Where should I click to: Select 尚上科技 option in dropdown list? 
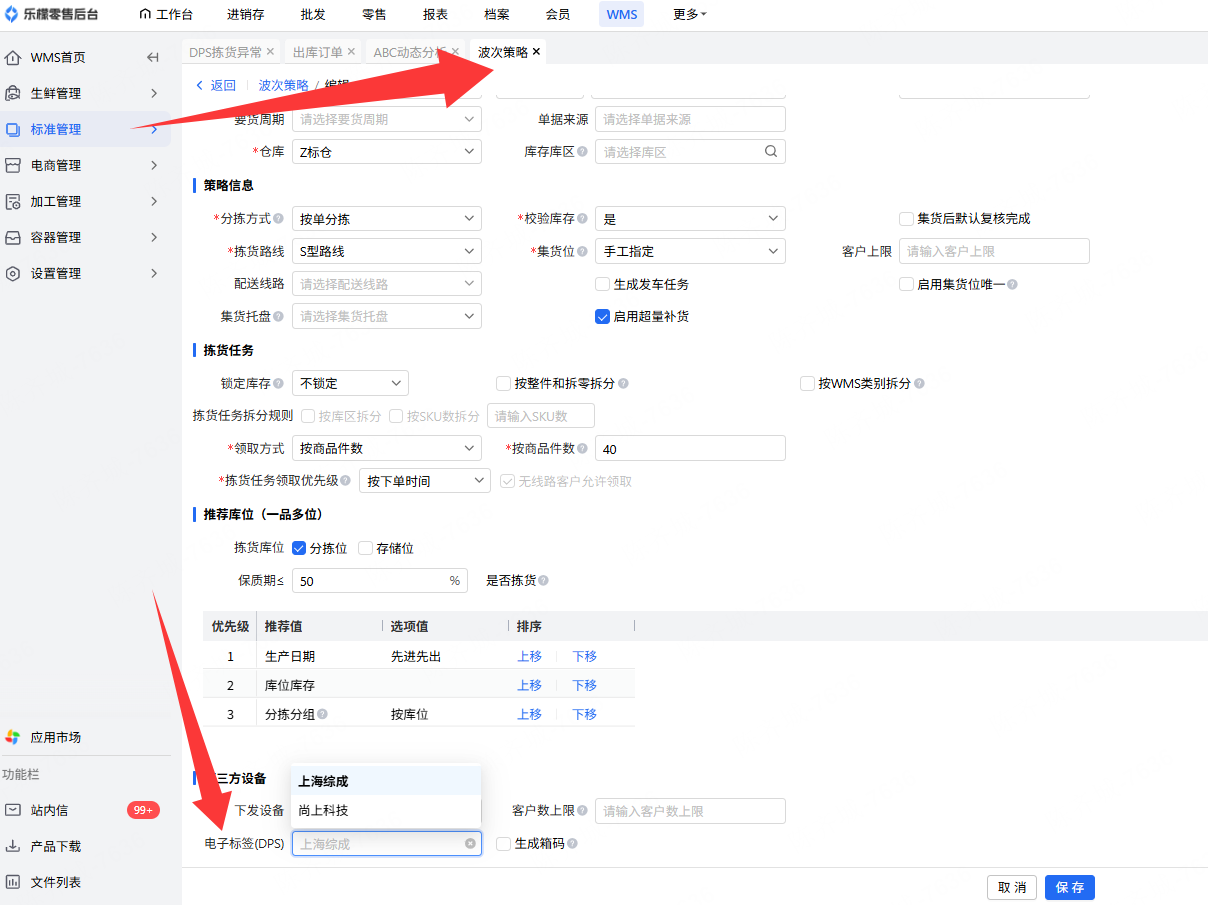386,810
